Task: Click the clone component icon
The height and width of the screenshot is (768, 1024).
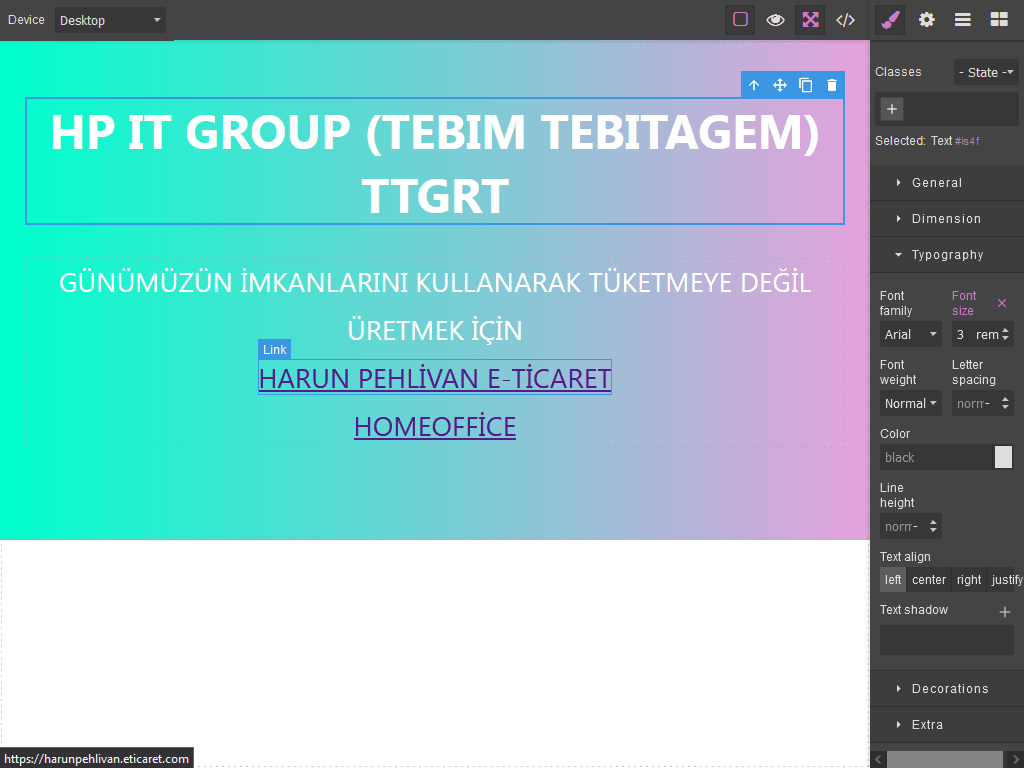Action: (805, 85)
